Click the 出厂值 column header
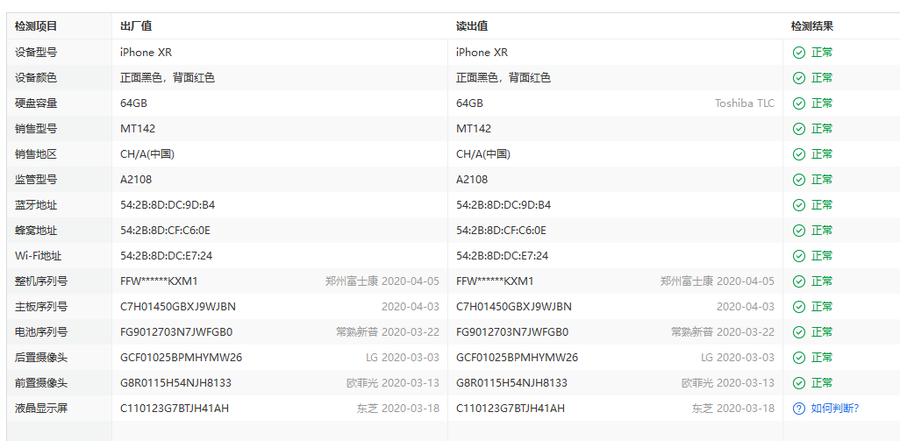The image size is (900, 441). pyautogui.click(x=136, y=26)
